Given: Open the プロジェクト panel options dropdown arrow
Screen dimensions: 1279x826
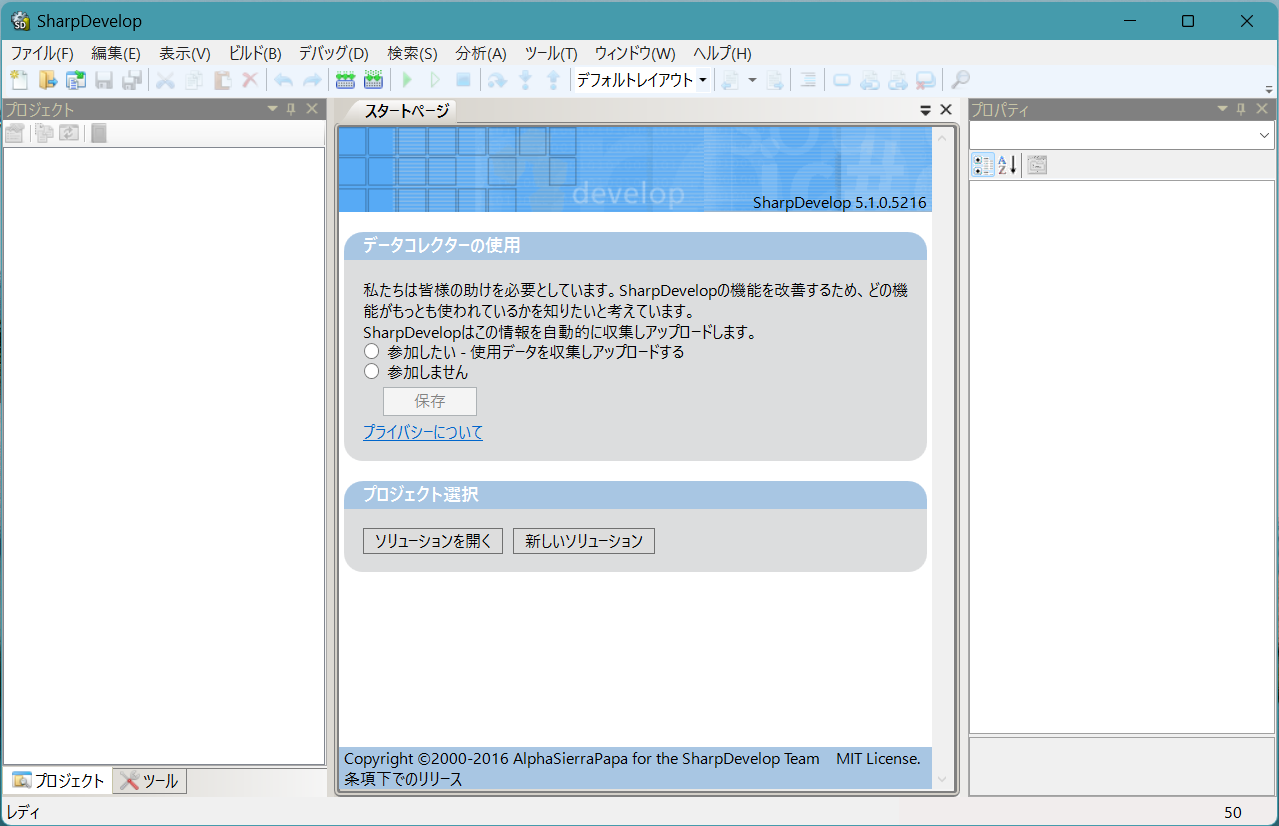Looking at the screenshot, I should tap(272, 109).
